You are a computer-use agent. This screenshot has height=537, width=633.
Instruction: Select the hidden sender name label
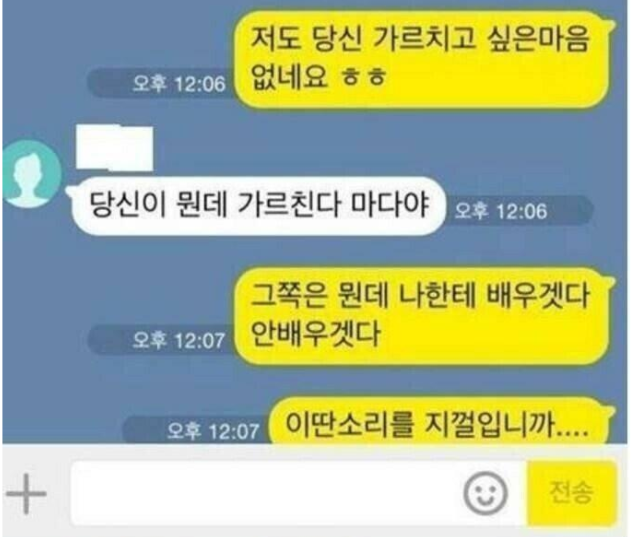[115, 148]
